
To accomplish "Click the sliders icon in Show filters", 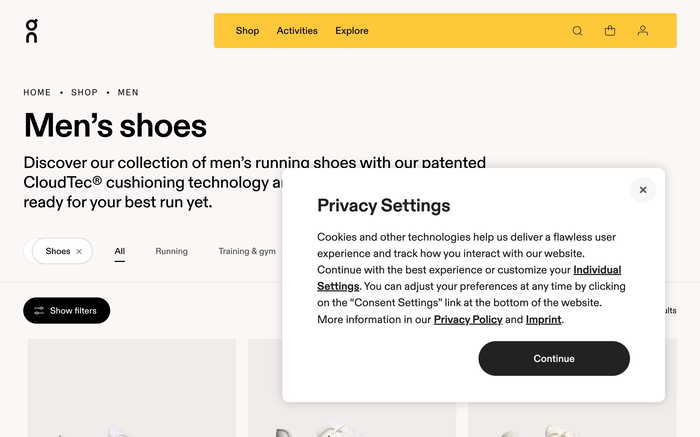I will point(39,311).
